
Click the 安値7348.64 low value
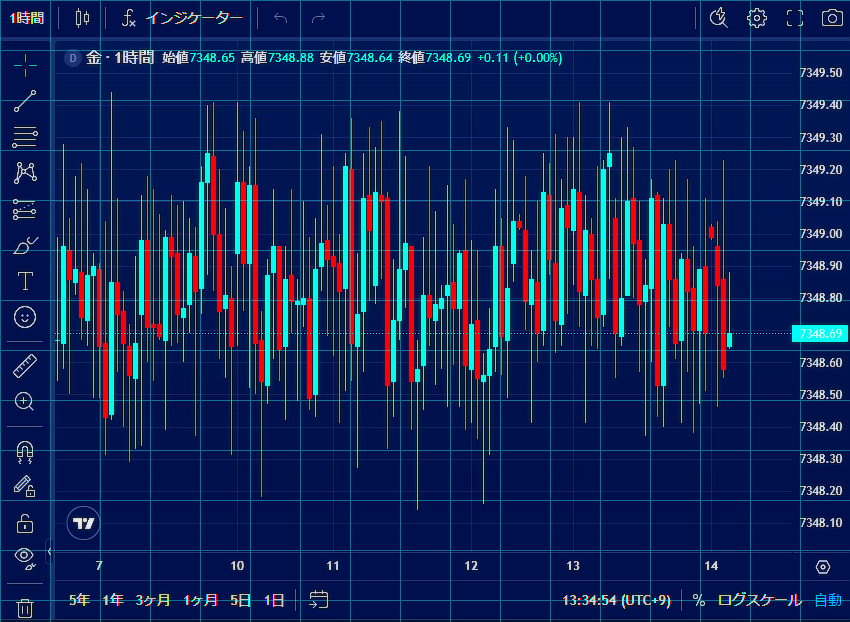pyautogui.click(x=356, y=57)
